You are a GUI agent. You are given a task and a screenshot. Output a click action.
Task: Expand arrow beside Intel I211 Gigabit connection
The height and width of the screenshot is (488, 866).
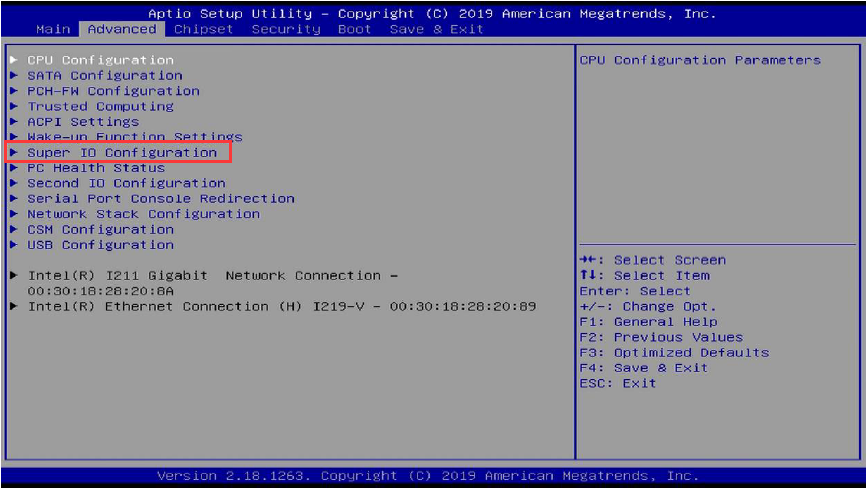pos(13,276)
